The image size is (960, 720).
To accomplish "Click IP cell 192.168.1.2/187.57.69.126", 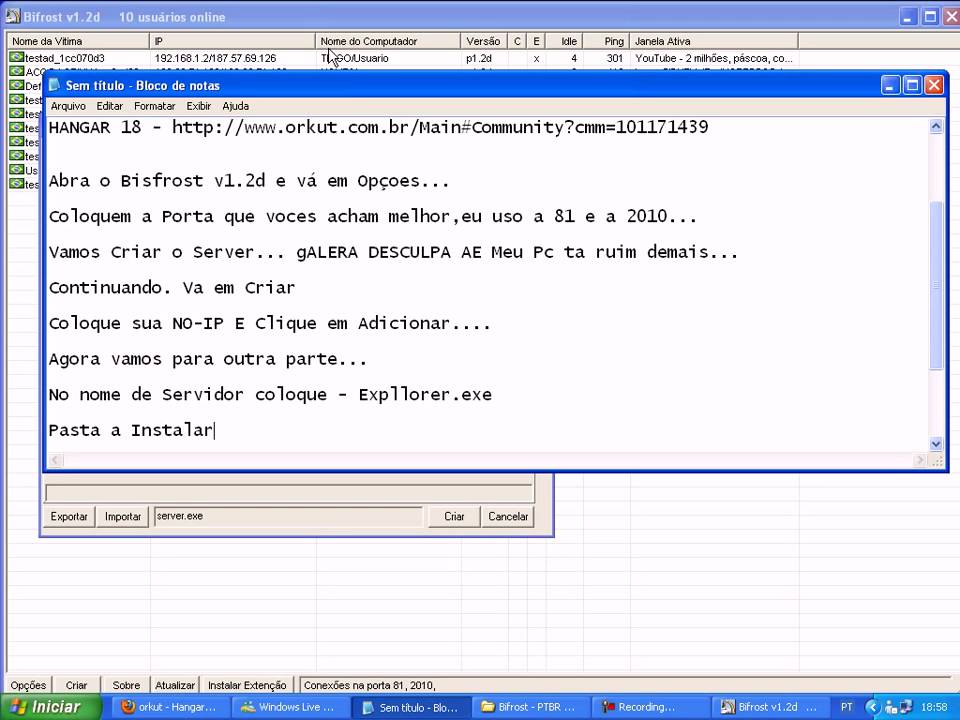I will tap(216, 58).
